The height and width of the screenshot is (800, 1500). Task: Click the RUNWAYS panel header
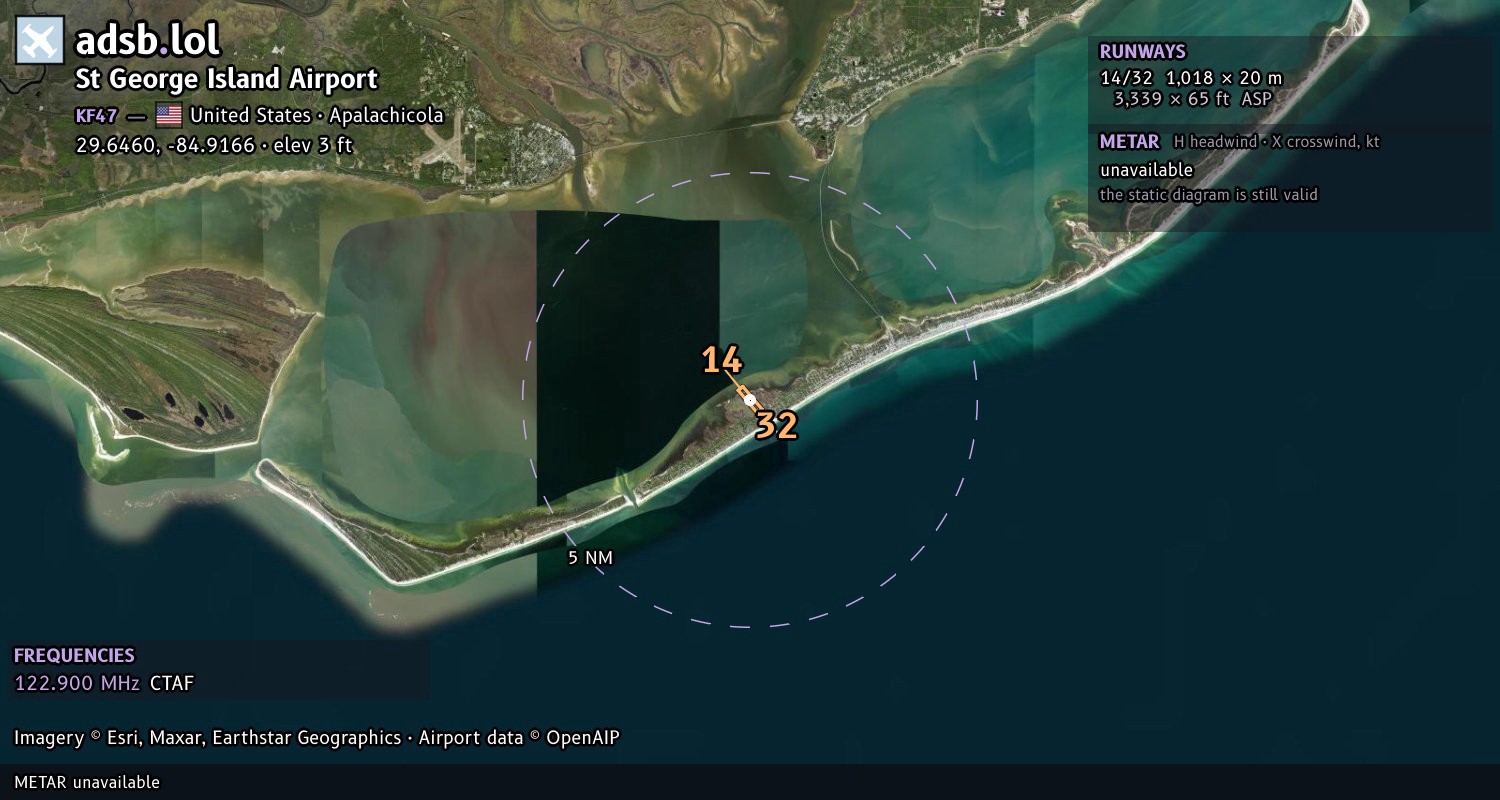click(1142, 52)
